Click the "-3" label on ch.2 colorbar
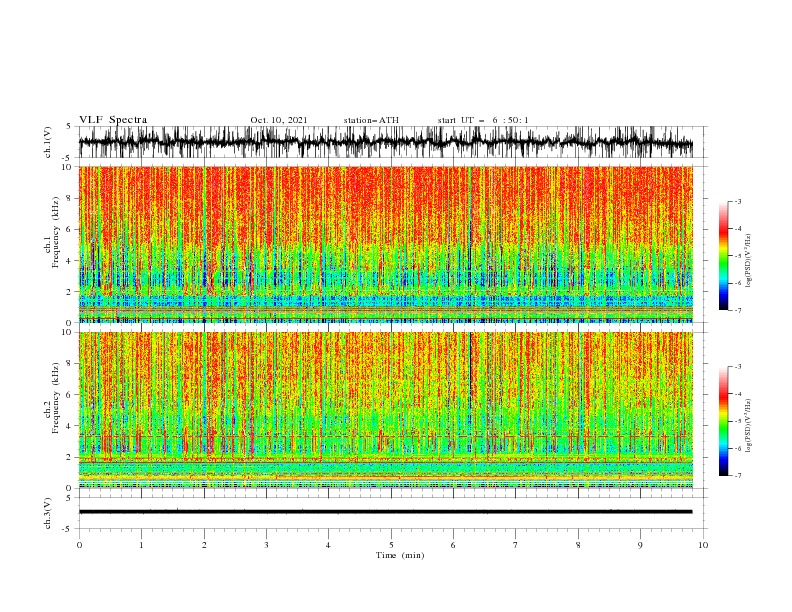Screen dimensions: 792x612 point(737,367)
